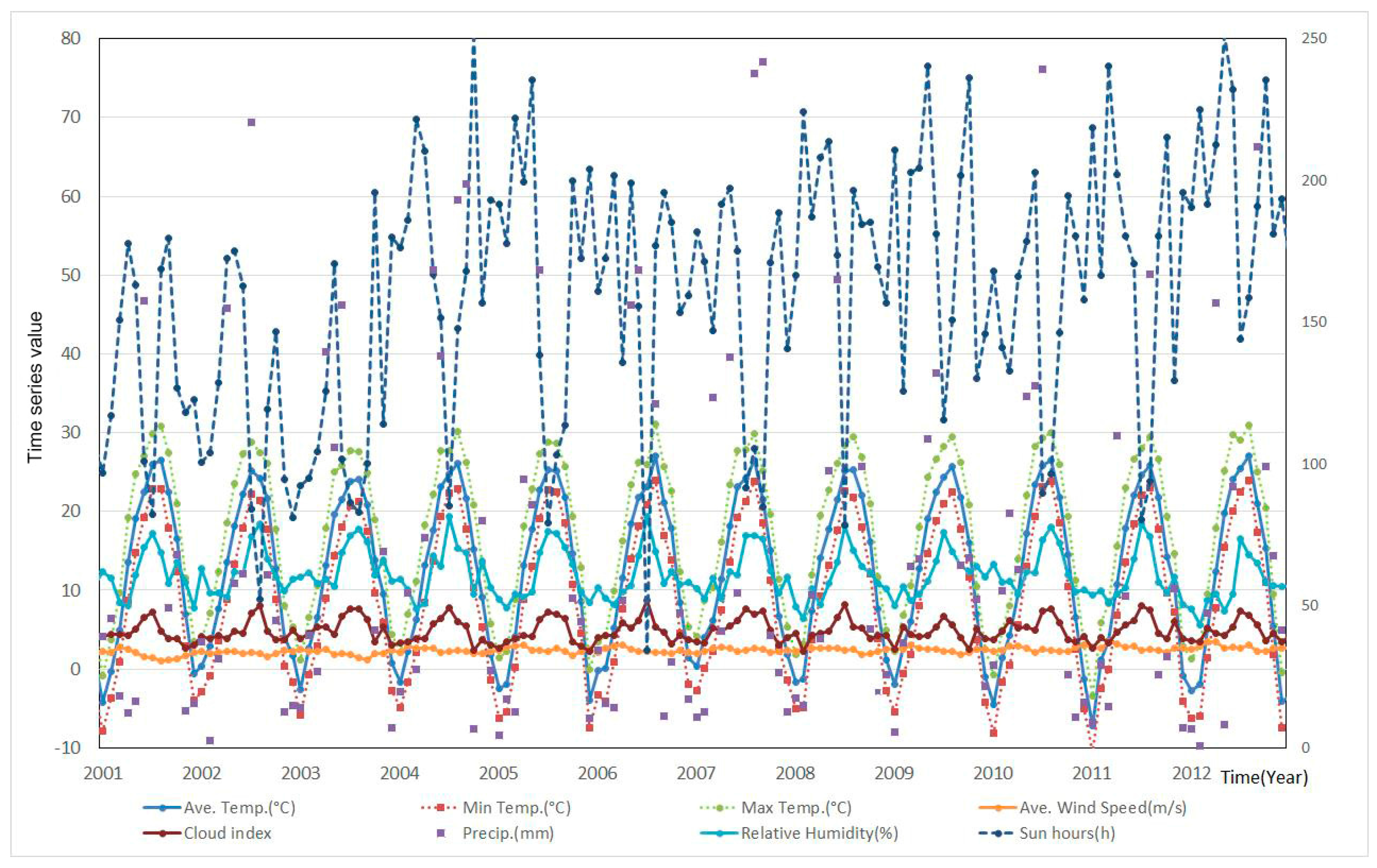
Task: Click the 250 tick on the right axis
Action: pyautogui.click(x=1314, y=38)
